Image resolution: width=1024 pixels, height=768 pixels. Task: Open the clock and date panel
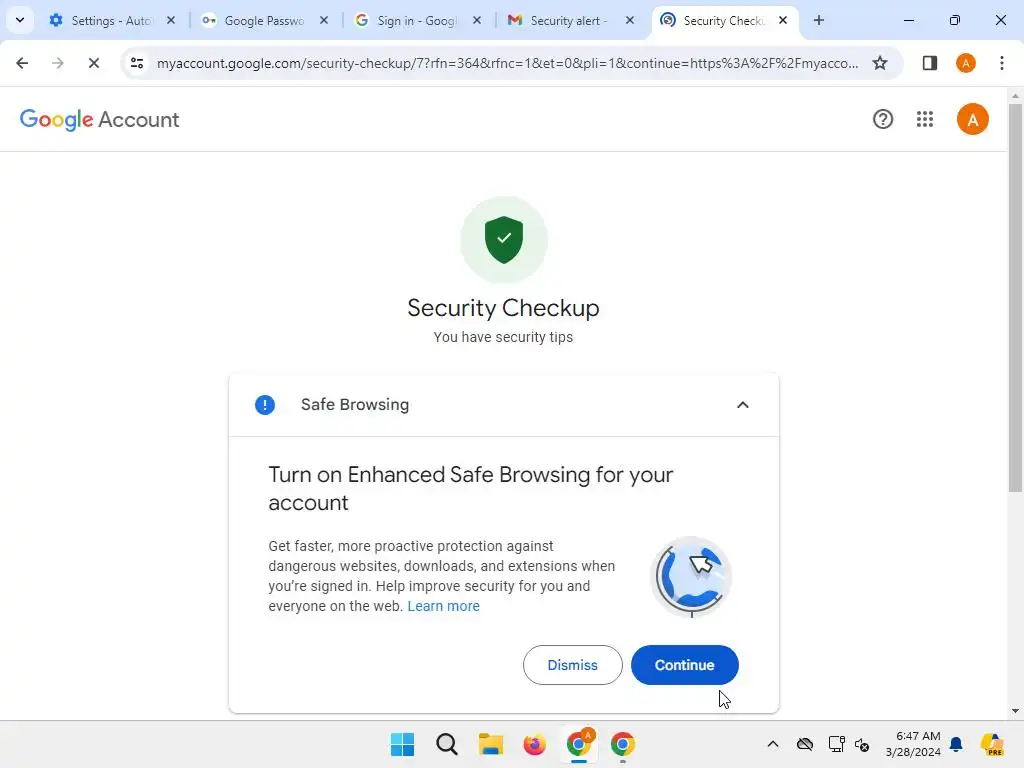pos(913,744)
